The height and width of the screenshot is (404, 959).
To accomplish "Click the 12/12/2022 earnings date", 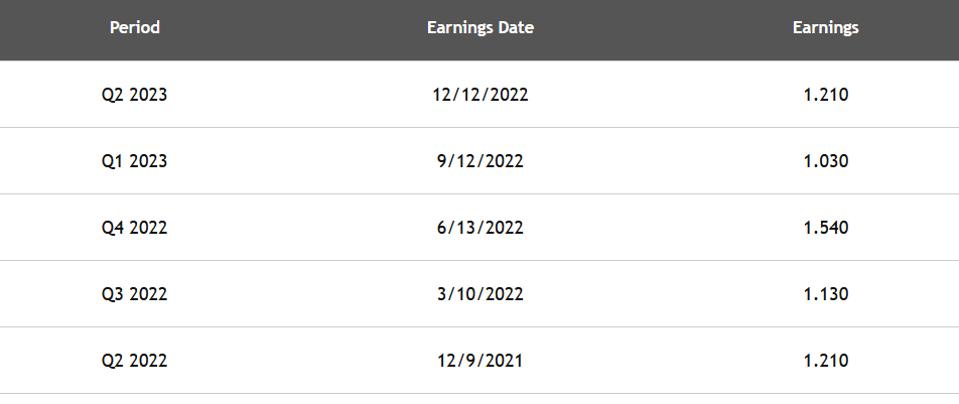I will tap(480, 95).
